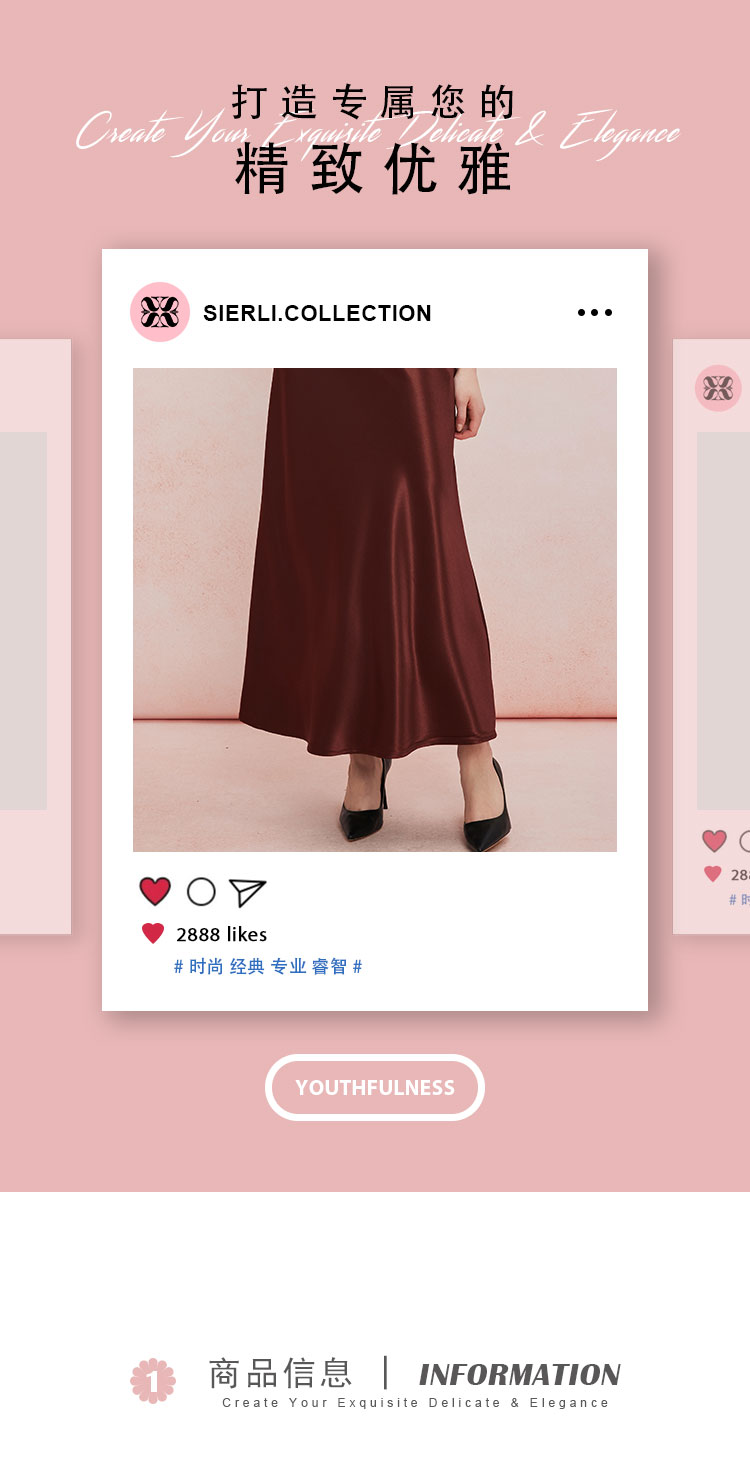Viewport: 750px width, 1461px height.
Task: Click the paper plane share icon
Action: (247, 892)
